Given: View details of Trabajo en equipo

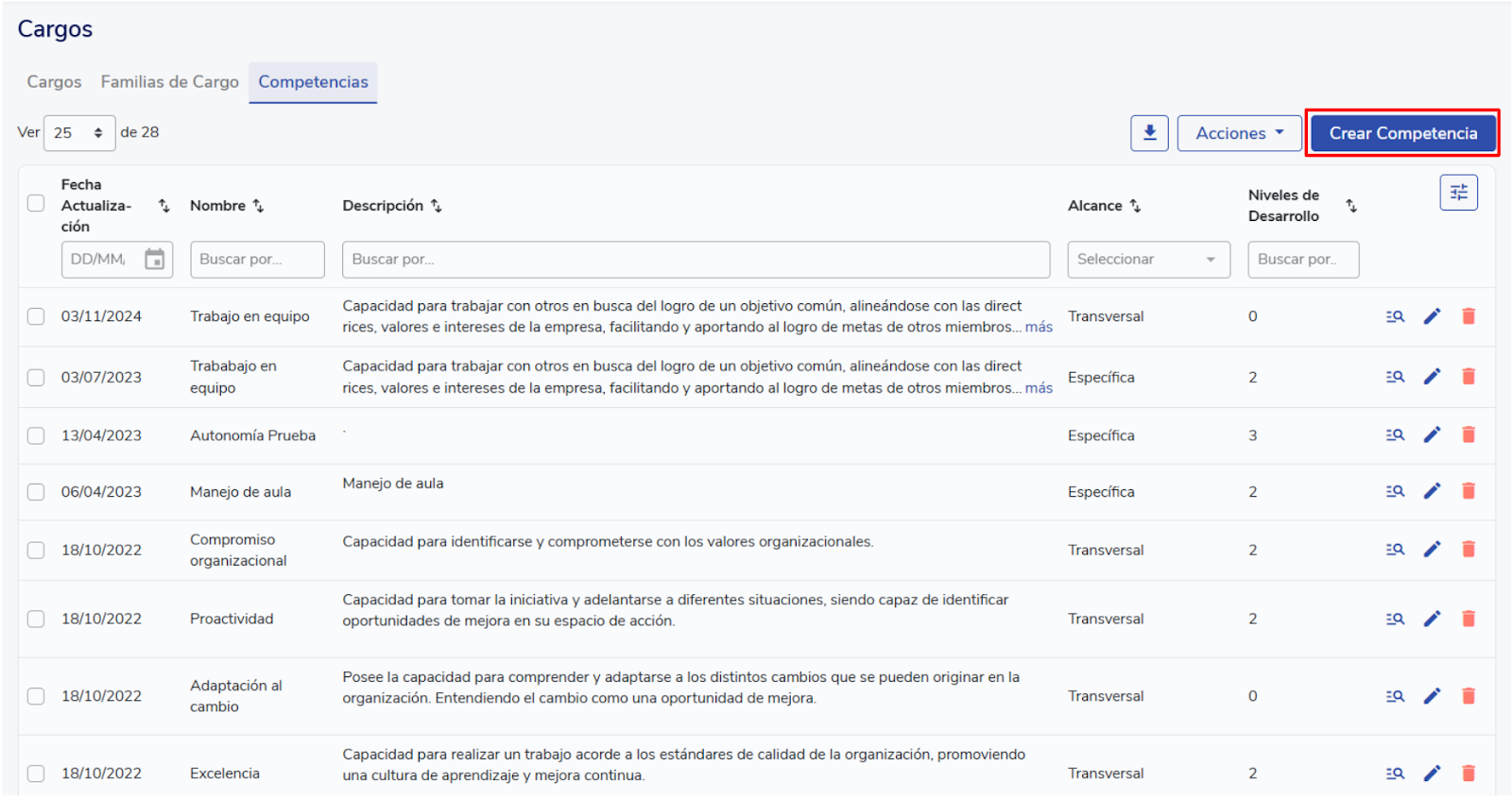Looking at the screenshot, I should 1395,316.
